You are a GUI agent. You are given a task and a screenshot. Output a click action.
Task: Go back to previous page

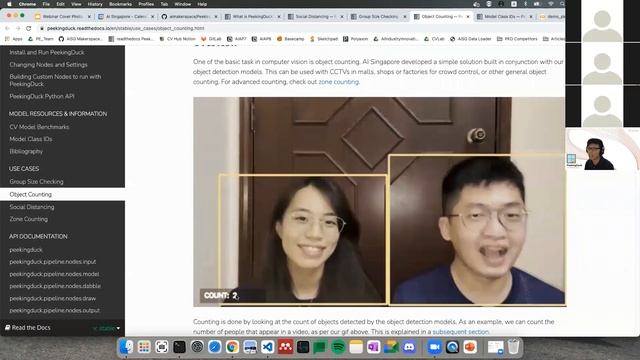click(x=7, y=28)
